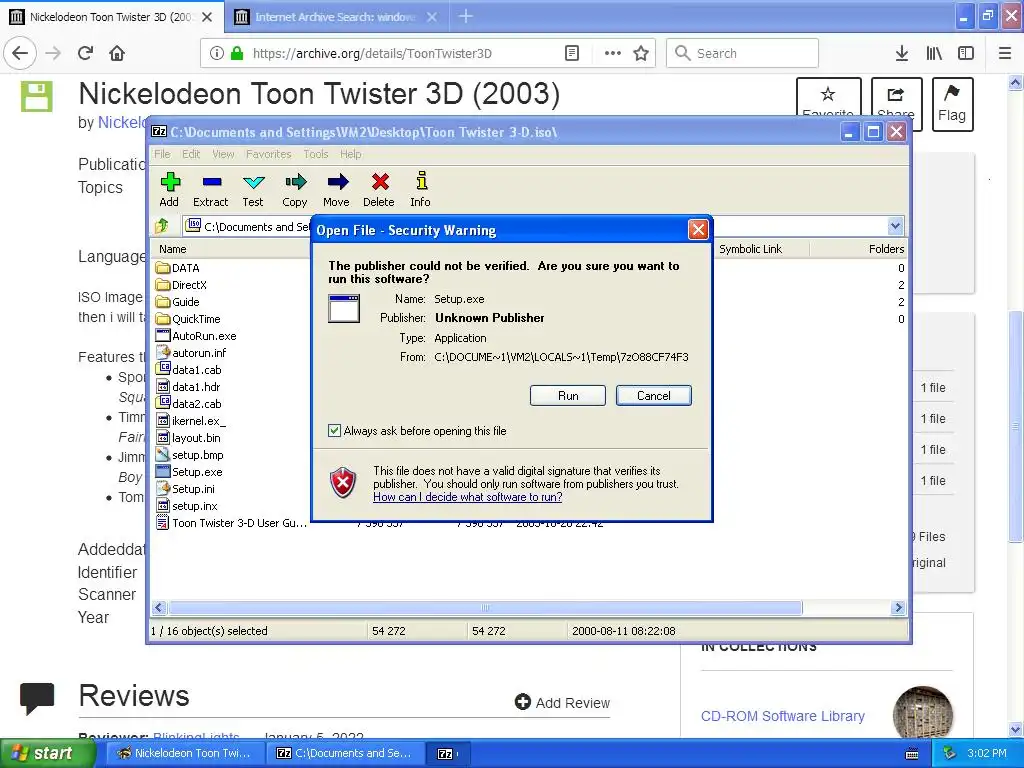Open the View menu in 7-Zip
The width and height of the screenshot is (1024, 768).
[x=223, y=154]
